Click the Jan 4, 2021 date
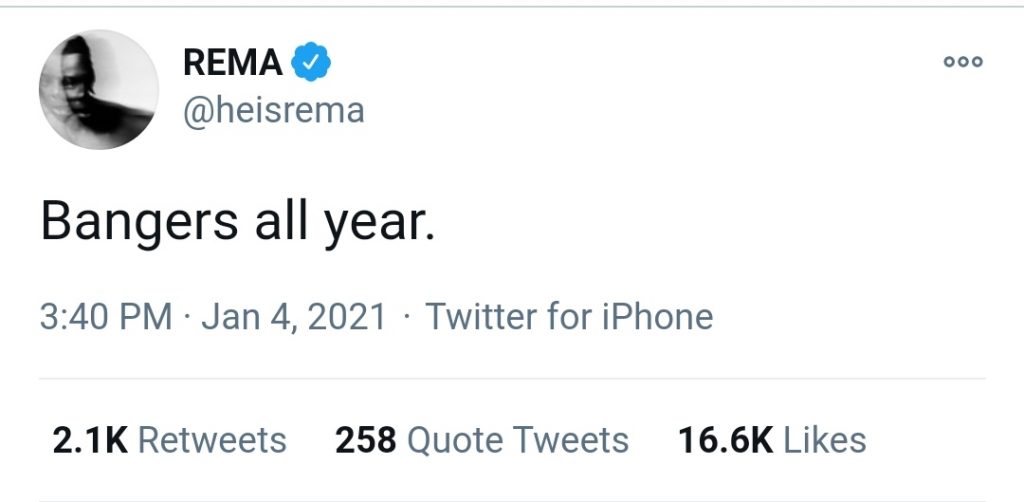 (x=294, y=317)
